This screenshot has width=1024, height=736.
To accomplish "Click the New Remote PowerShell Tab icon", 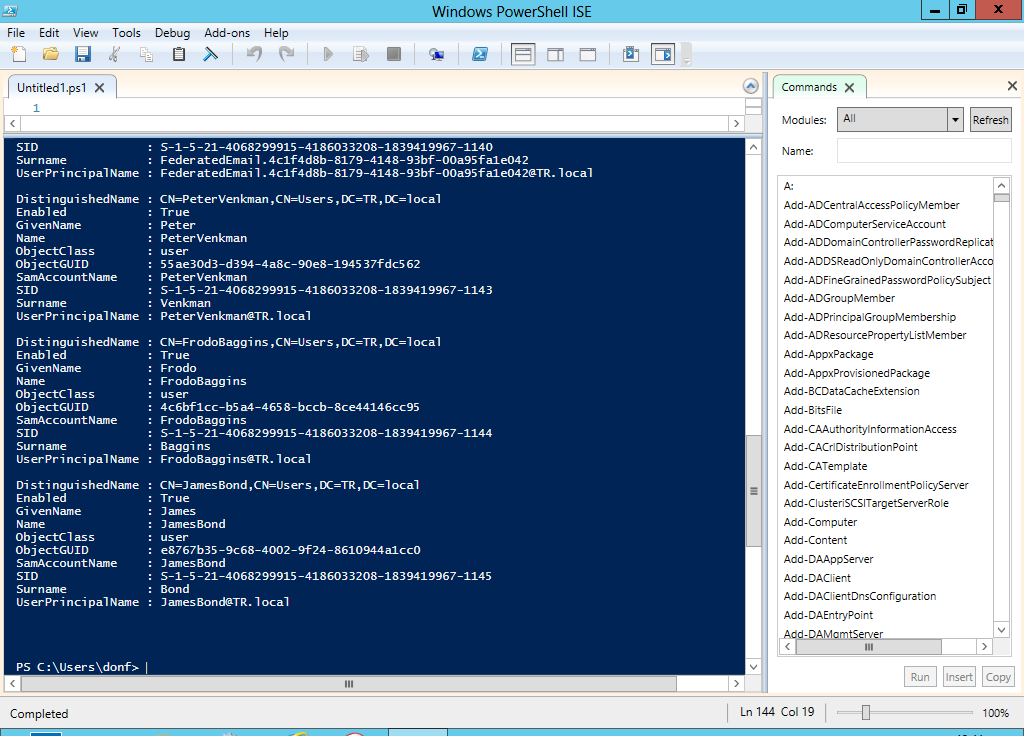I will tap(436, 54).
